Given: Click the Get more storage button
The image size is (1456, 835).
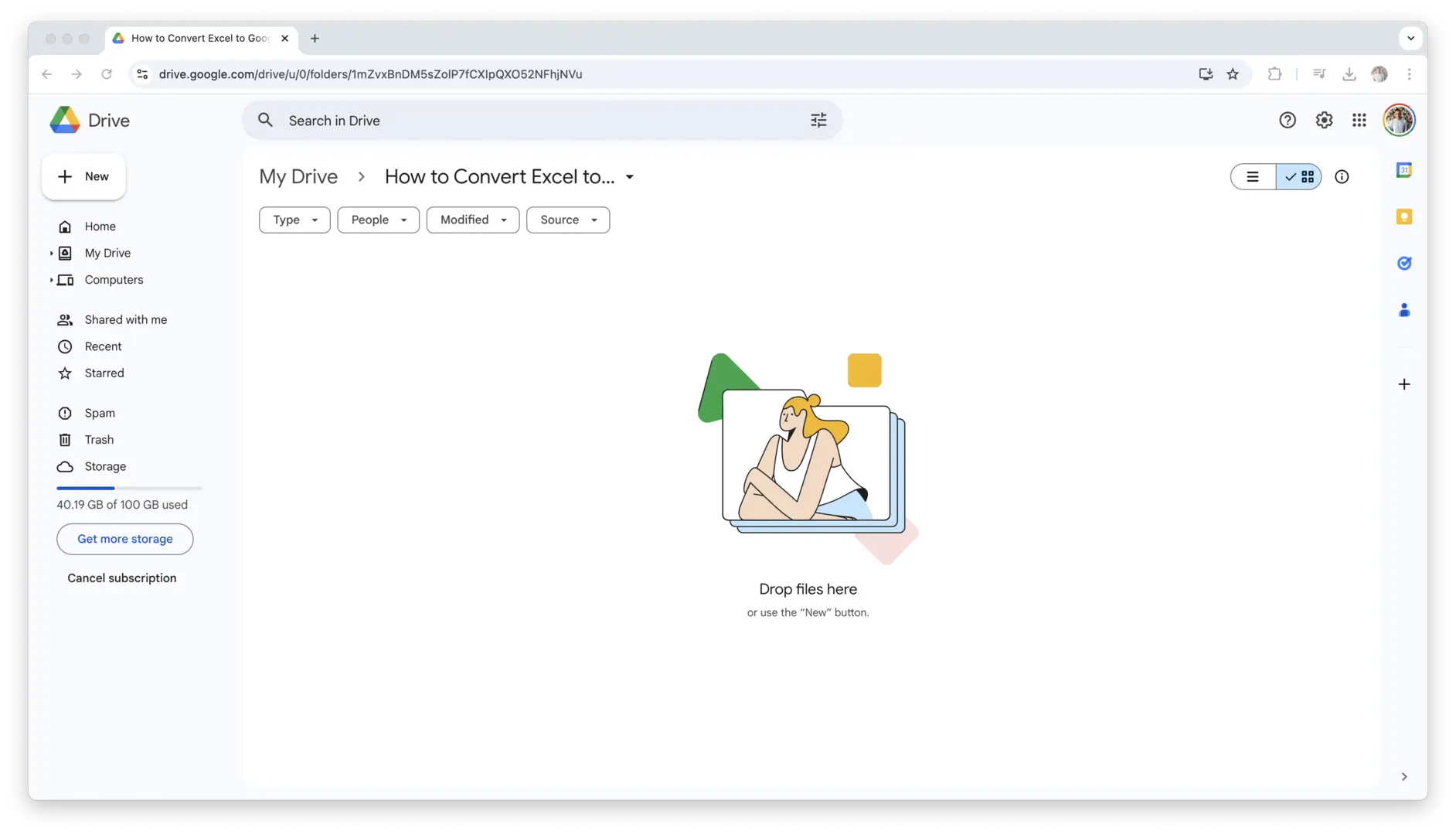Looking at the screenshot, I should (124, 540).
